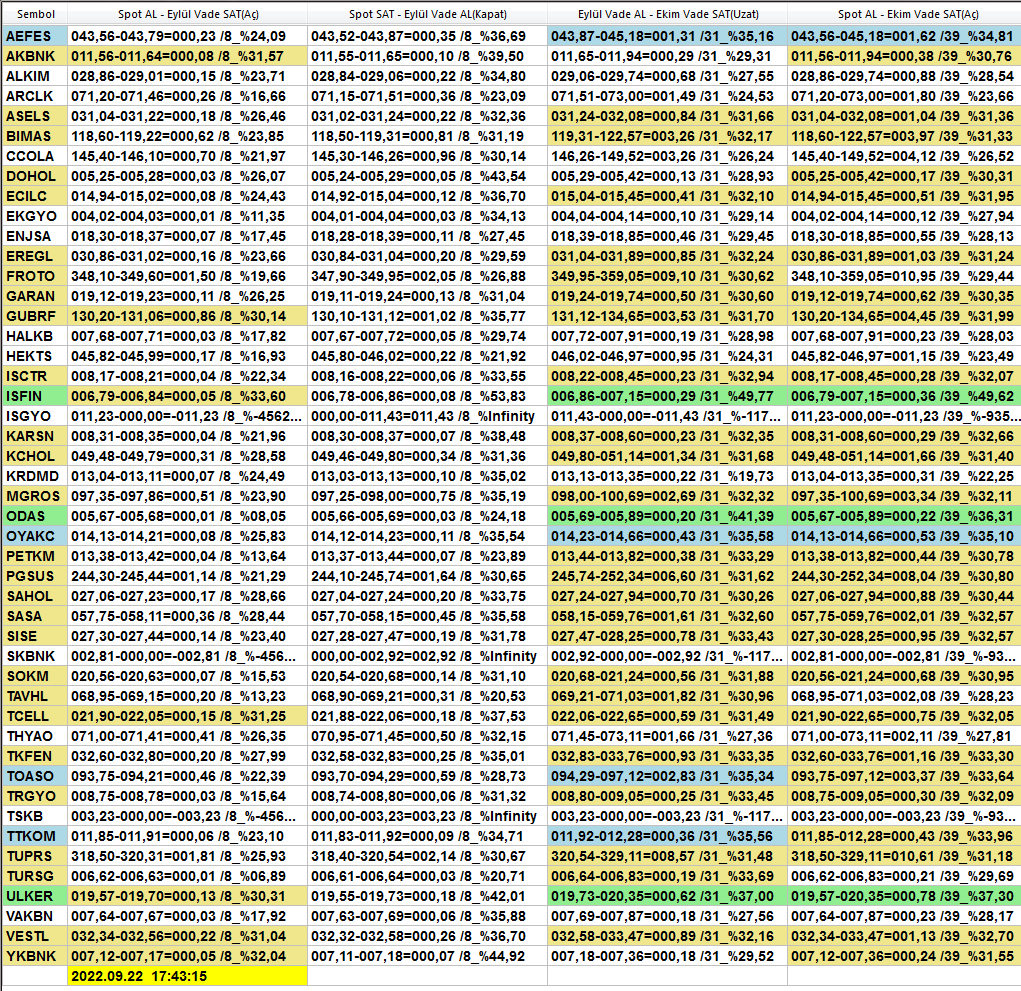1021x991 pixels.
Task: Click the GUBRF symbol cell
Action: tap(35, 316)
